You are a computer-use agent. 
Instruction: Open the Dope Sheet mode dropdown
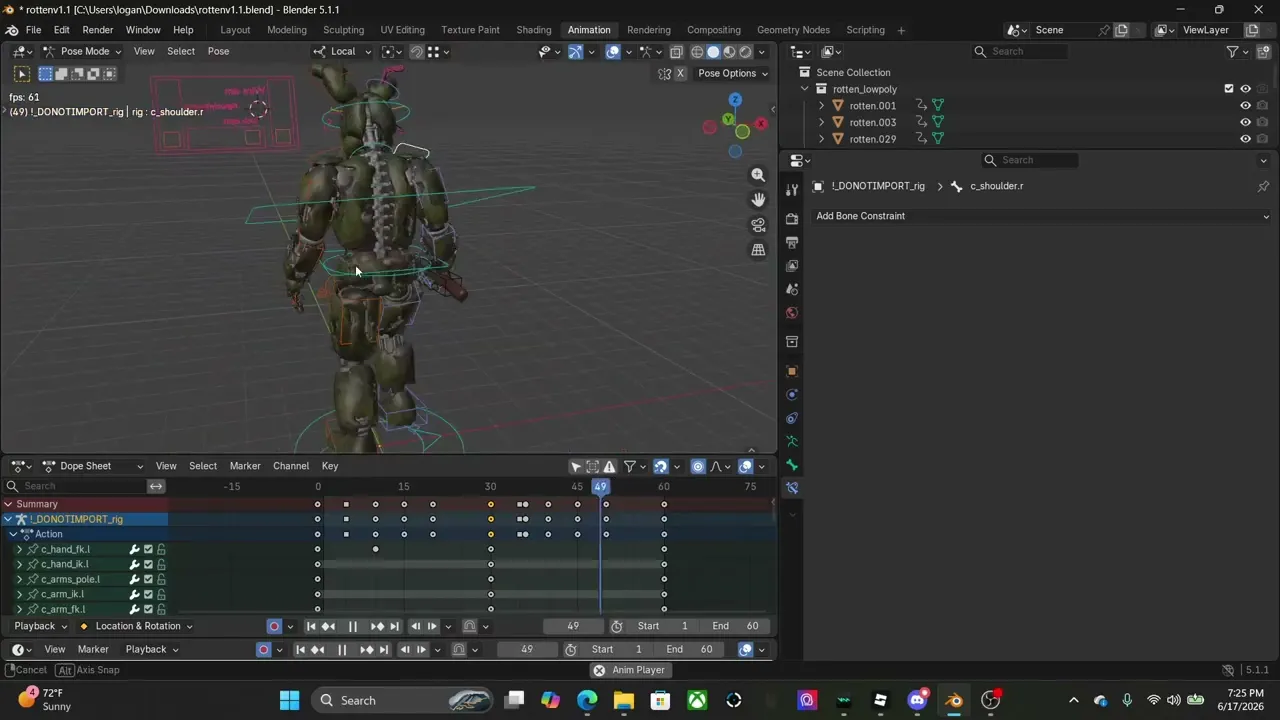[94, 466]
